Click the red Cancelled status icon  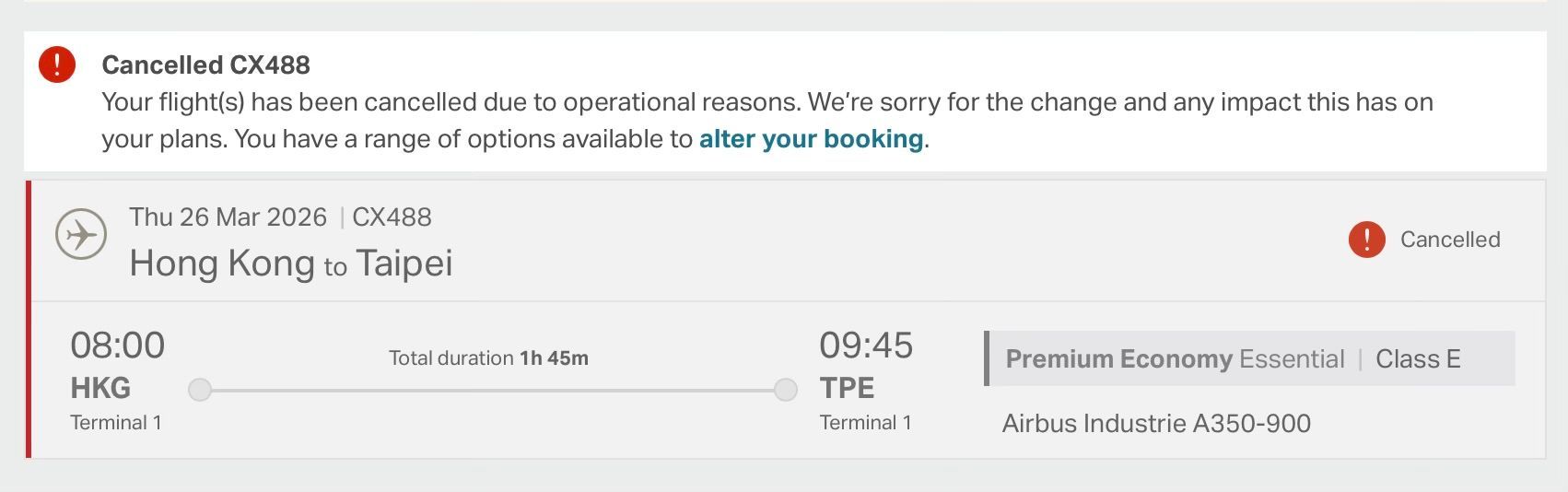tap(1367, 240)
